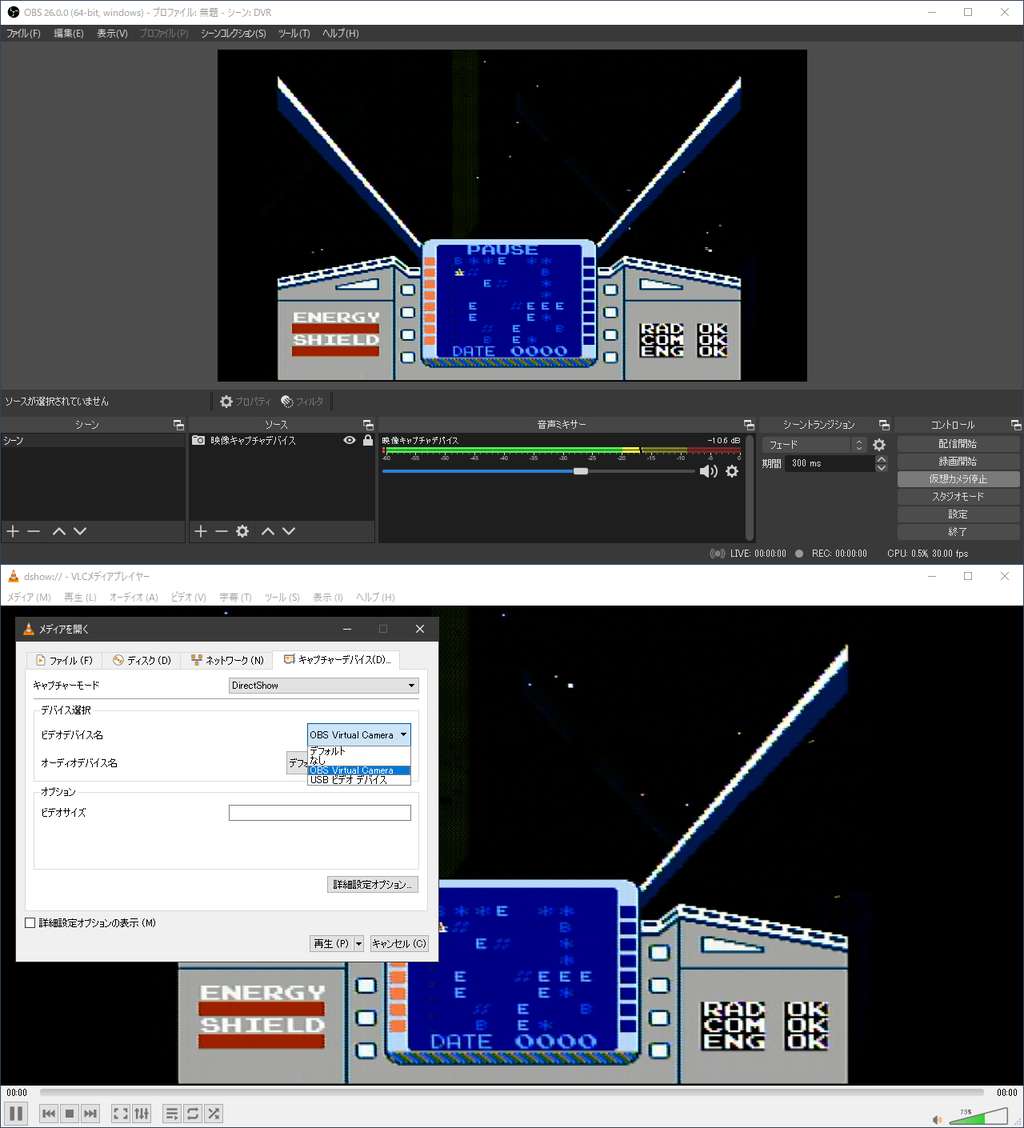Remove the selected source with the minus icon
Screen dimensions: 1024x1128
click(x=222, y=531)
